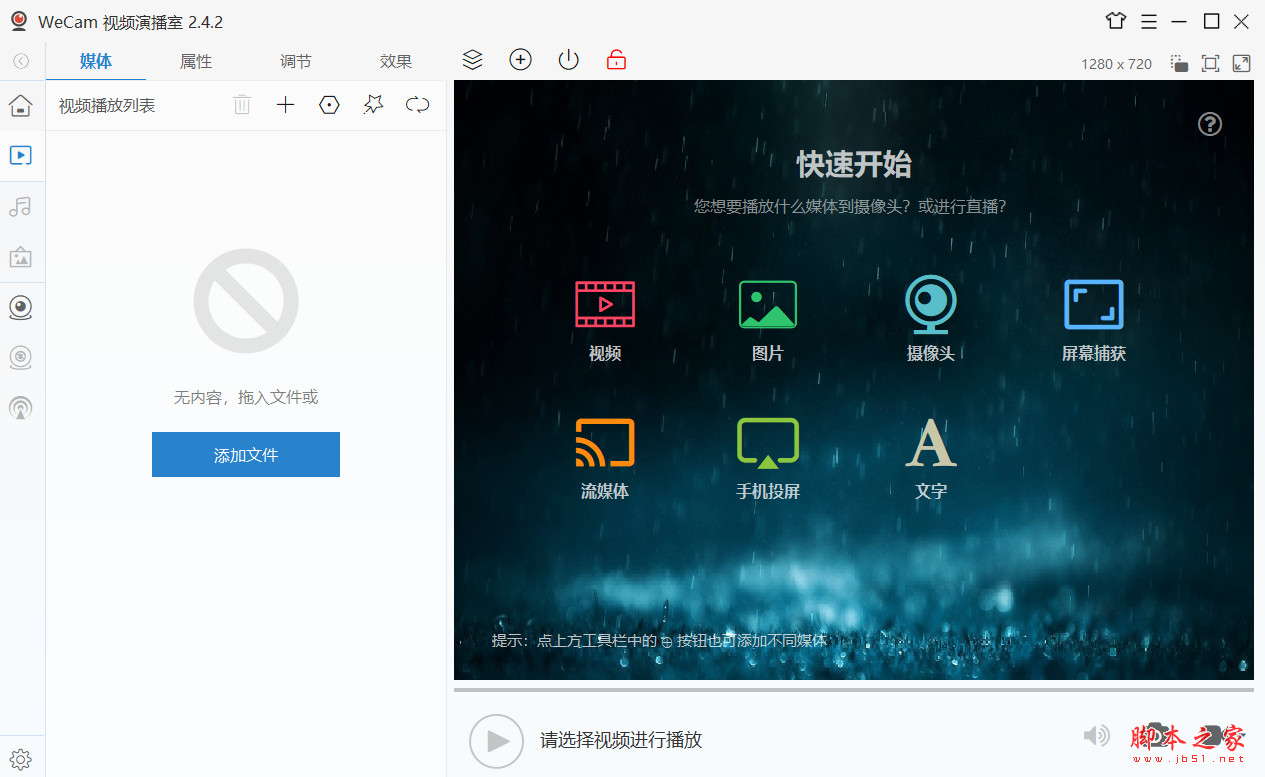Switch to the 效果 tab
Screen dimensions: 1265x777
(396, 61)
